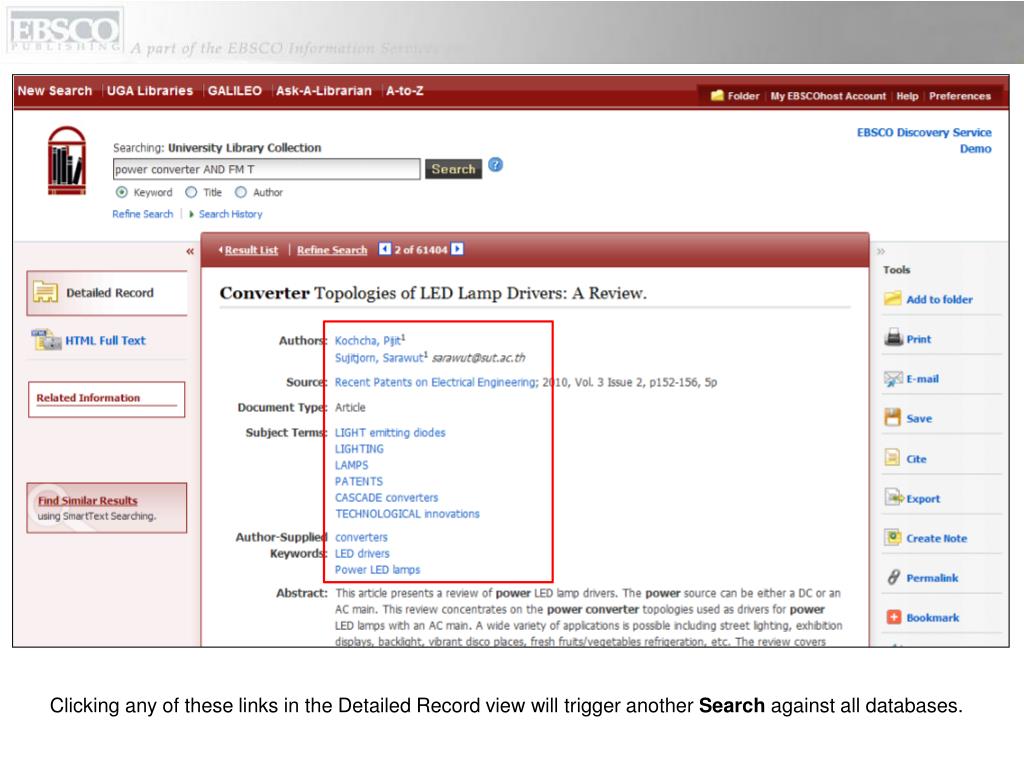The image size is (1024, 768).
Task: Go to next record arrow
Action: (457, 249)
